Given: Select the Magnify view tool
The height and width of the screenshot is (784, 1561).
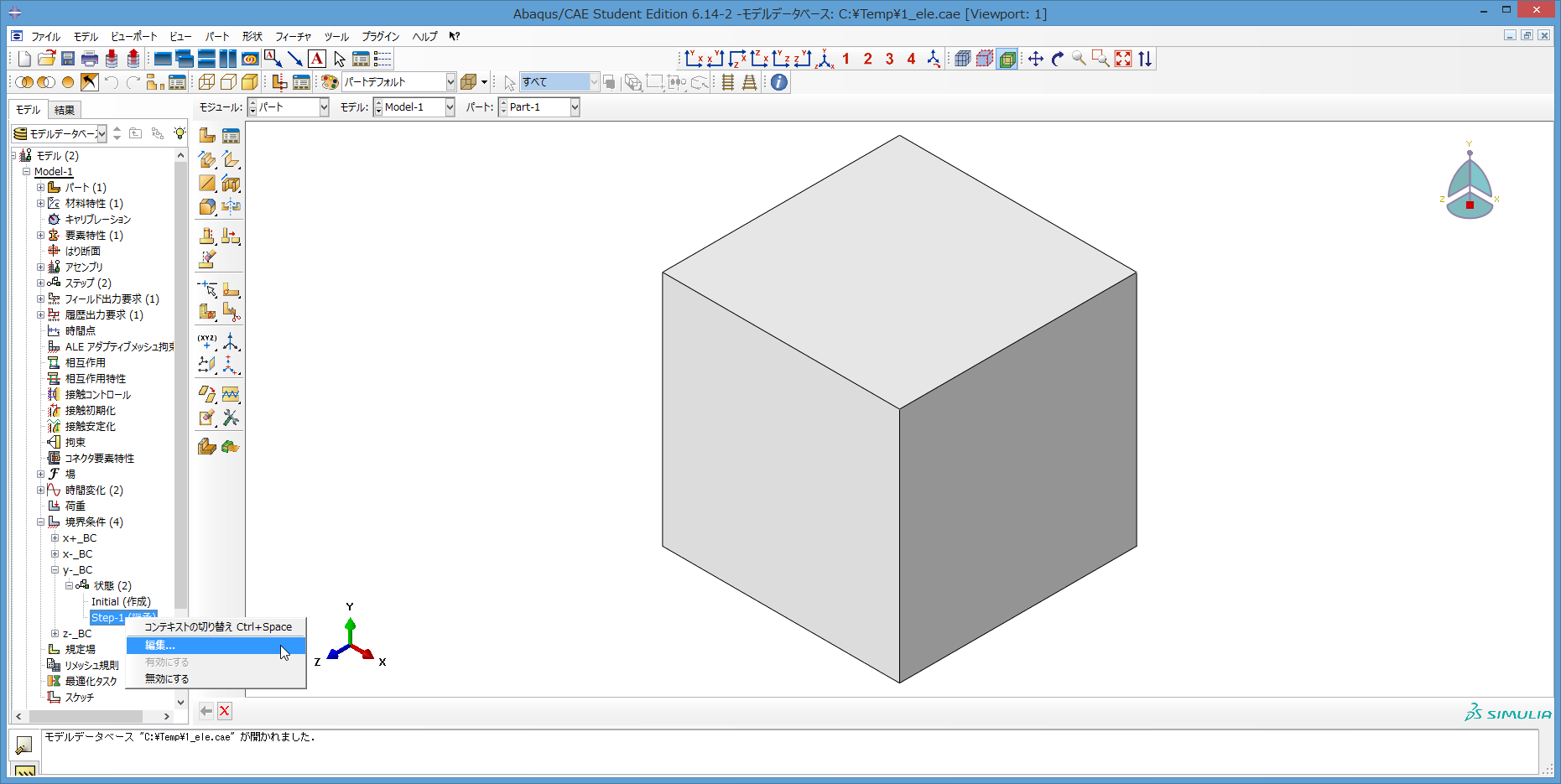Looking at the screenshot, I should coord(1079,59).
